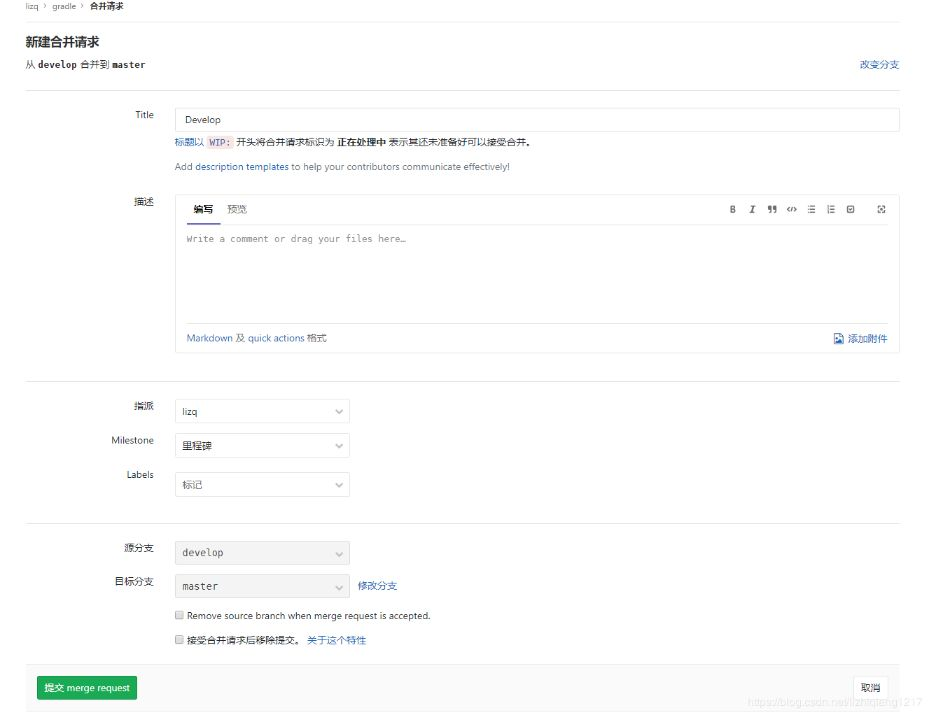Enable removing source branch after merge

tap(179, 615)
